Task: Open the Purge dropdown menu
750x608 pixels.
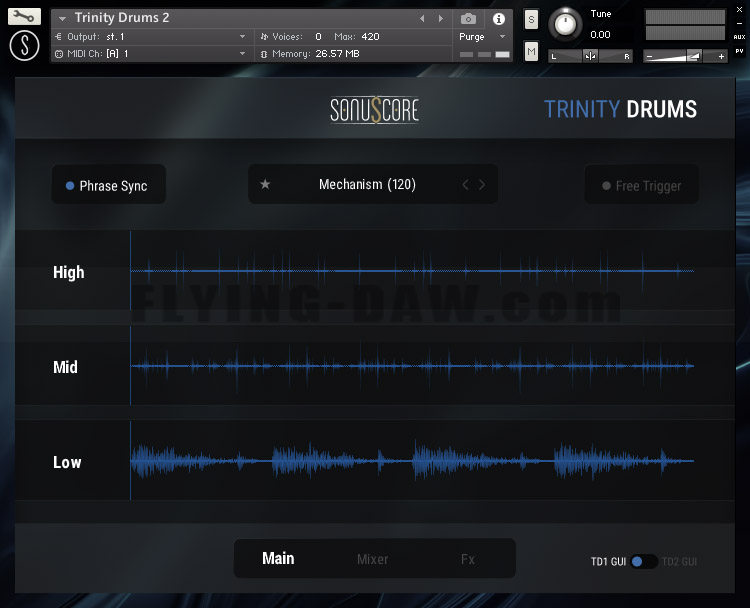Action: (502, 36)
